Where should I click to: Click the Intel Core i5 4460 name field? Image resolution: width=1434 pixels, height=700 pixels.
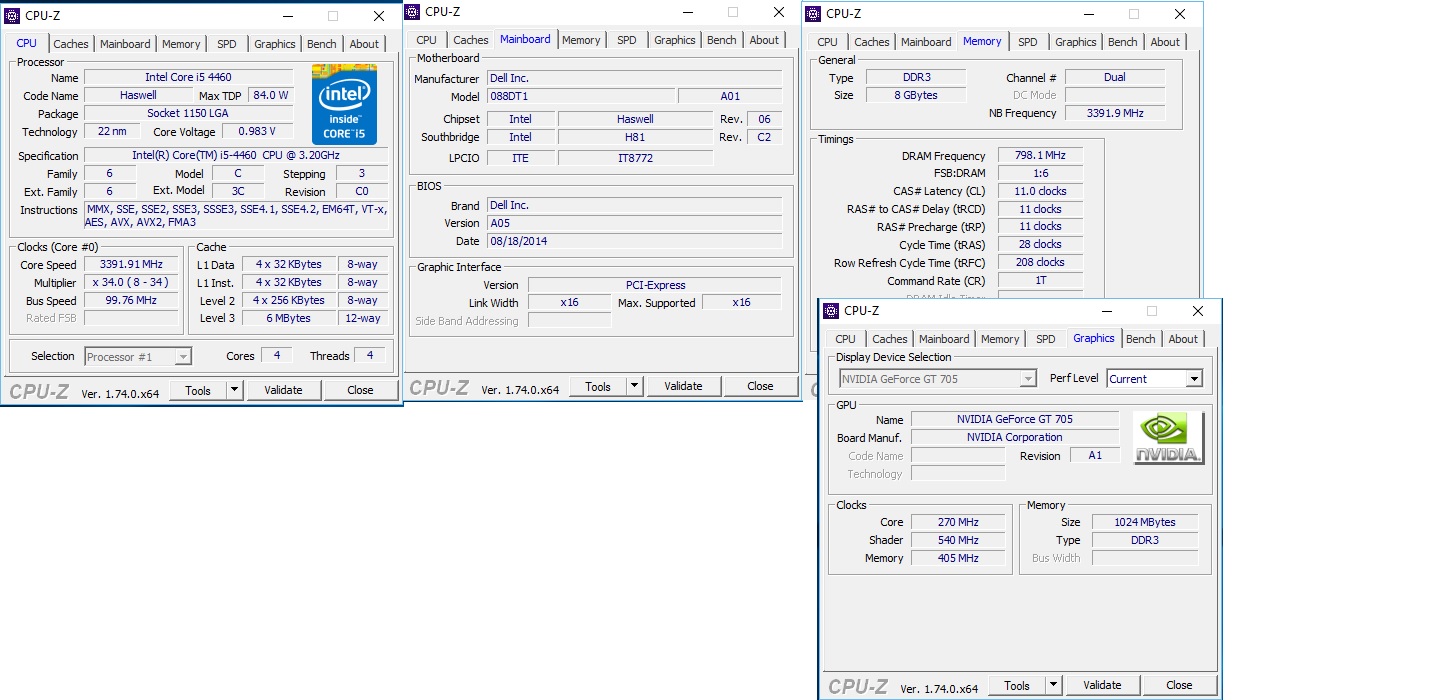pyautogui.click(x=188, y=77)
